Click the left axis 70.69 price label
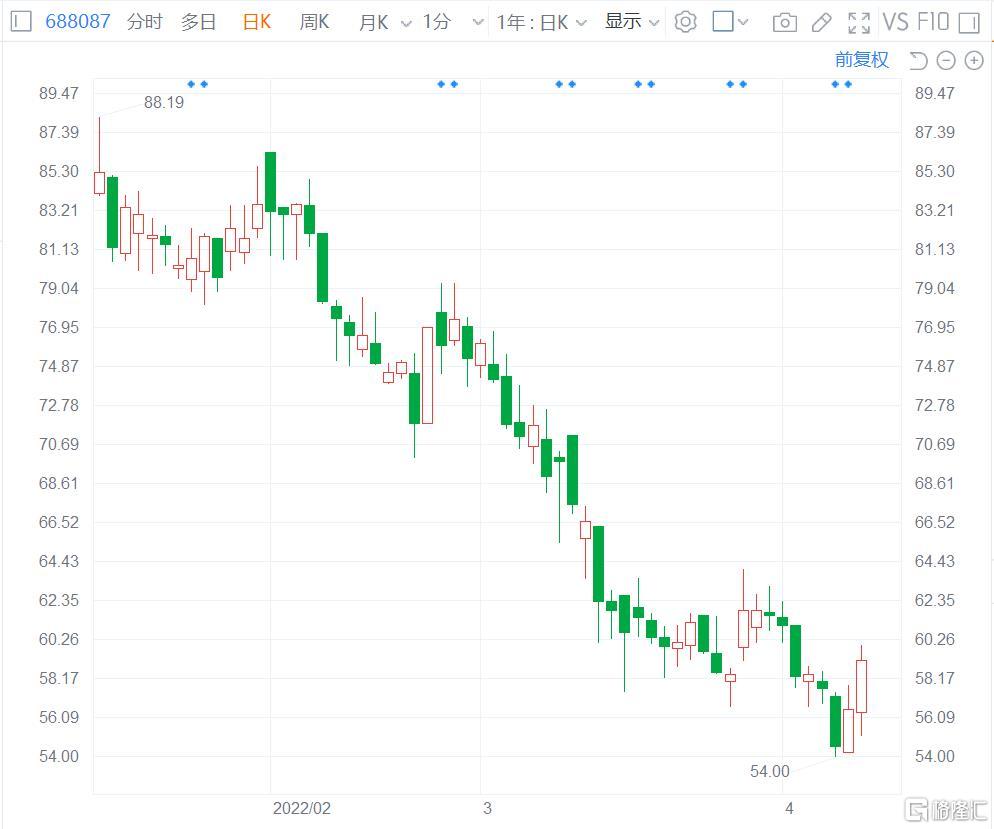The image size is (994, 829). pos(59,444)
